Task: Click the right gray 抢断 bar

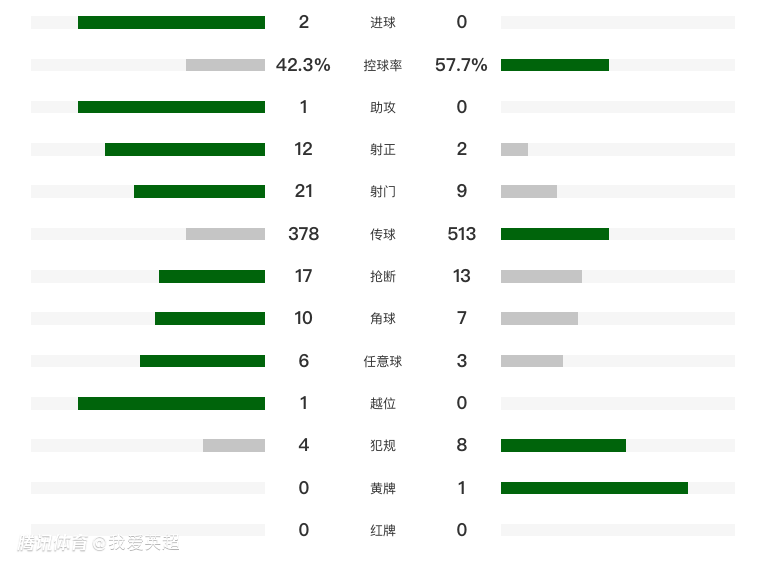Action: [x=541, y=276]
